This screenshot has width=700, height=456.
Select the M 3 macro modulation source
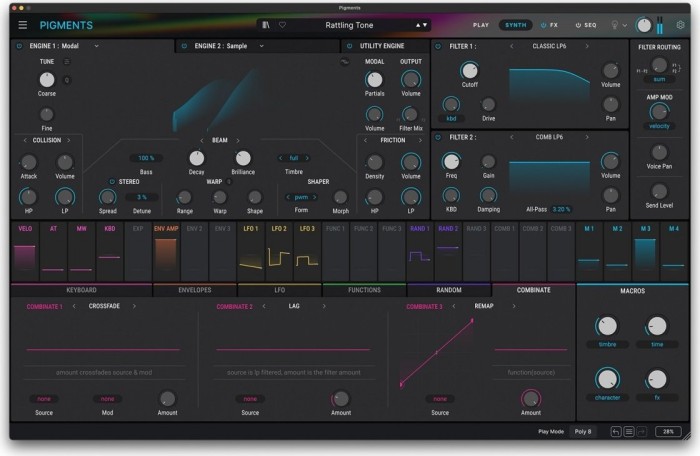click(645, 252)
